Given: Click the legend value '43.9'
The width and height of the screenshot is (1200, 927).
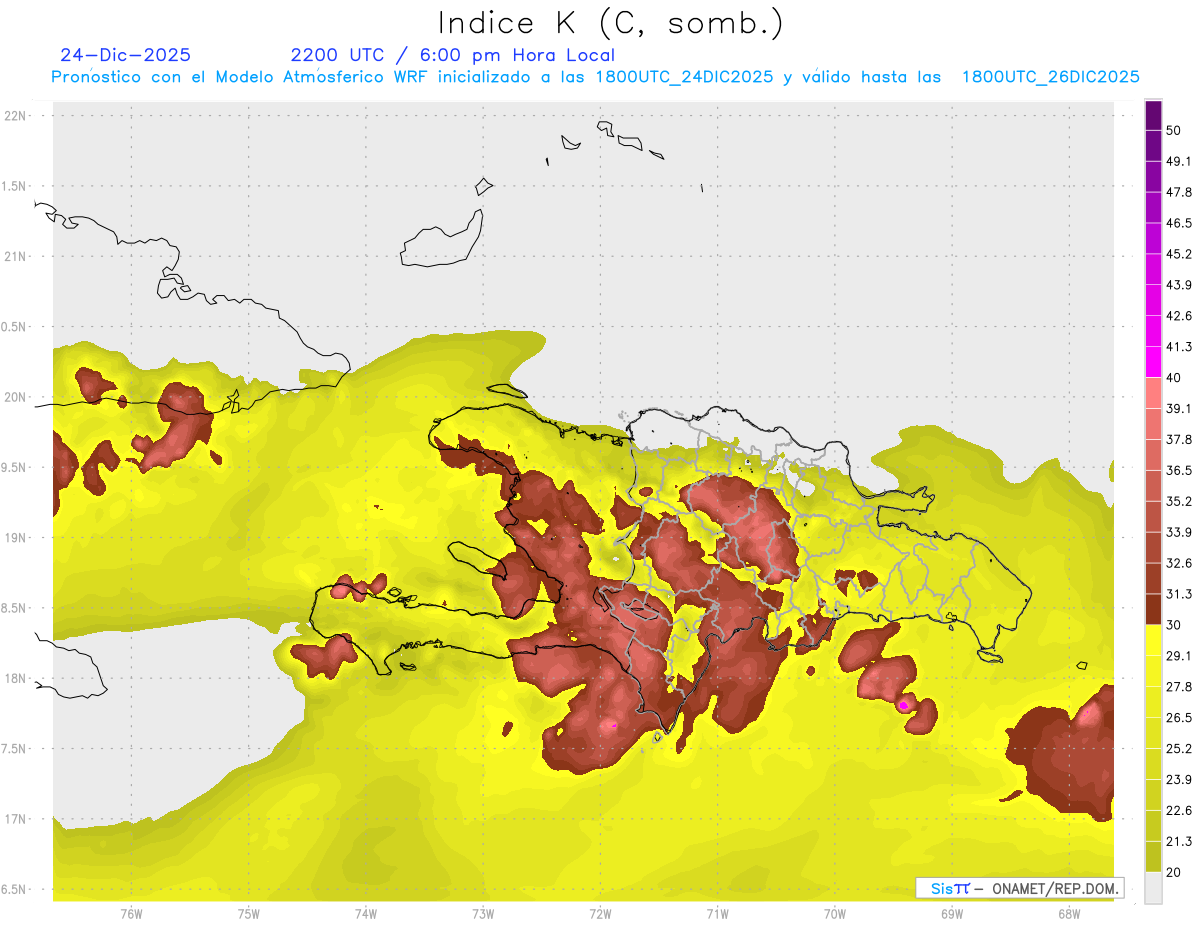Looking at the screenshot, I should 1178,285.
